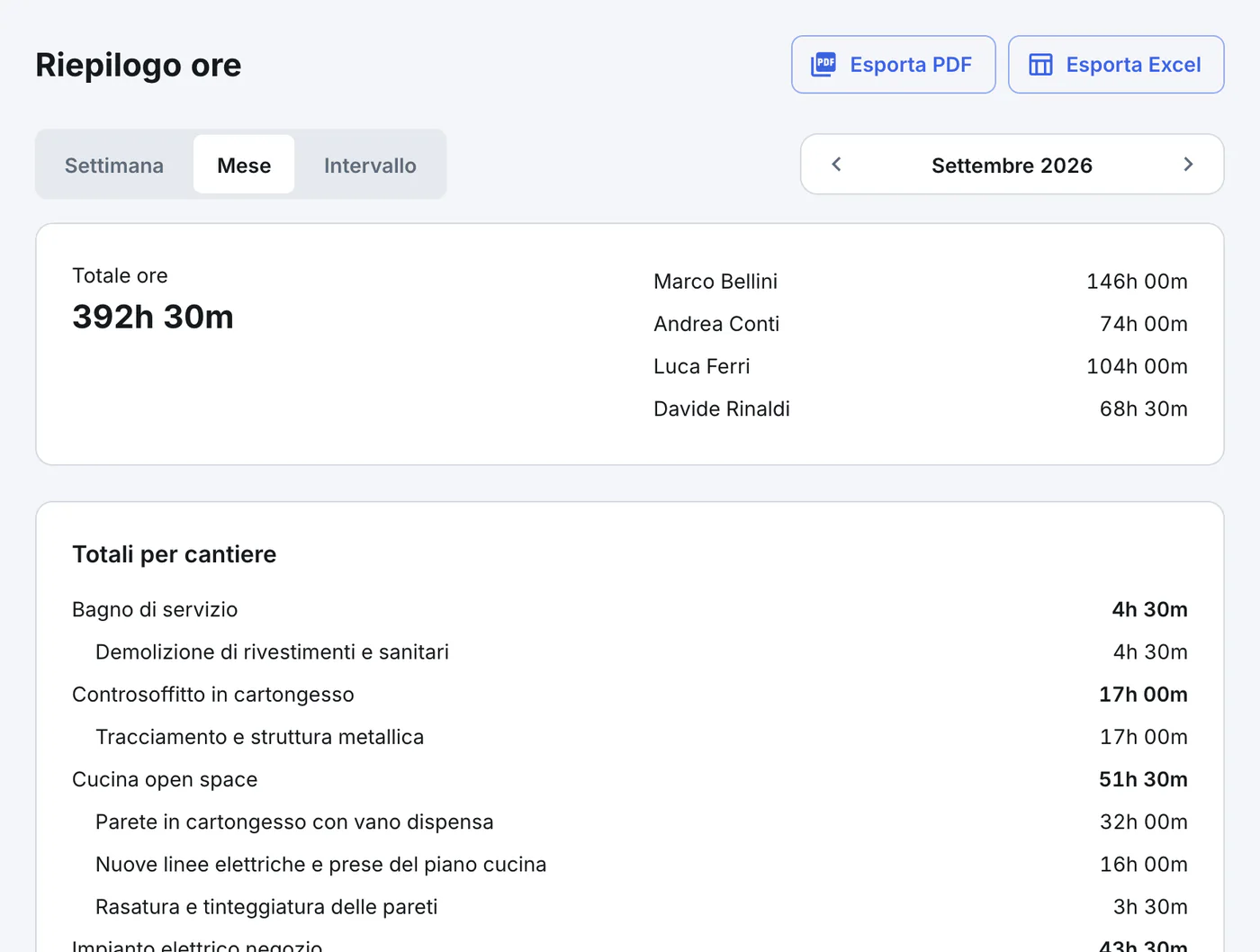Image resolution: width=1260 pixels, height=952 pixels.
Task: Click the Totali per cantiere heading
Action: [x=175, y=554]
